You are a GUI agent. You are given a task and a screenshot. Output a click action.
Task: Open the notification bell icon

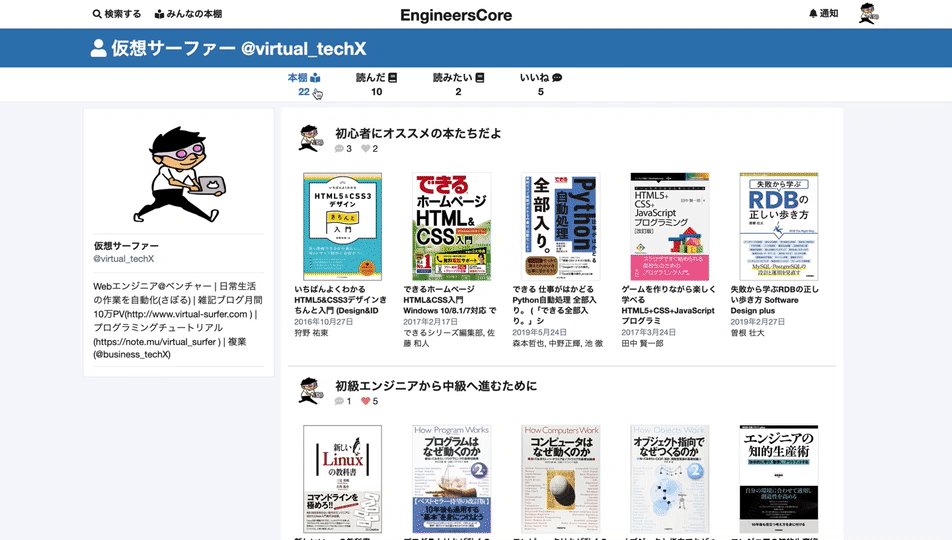813,13
